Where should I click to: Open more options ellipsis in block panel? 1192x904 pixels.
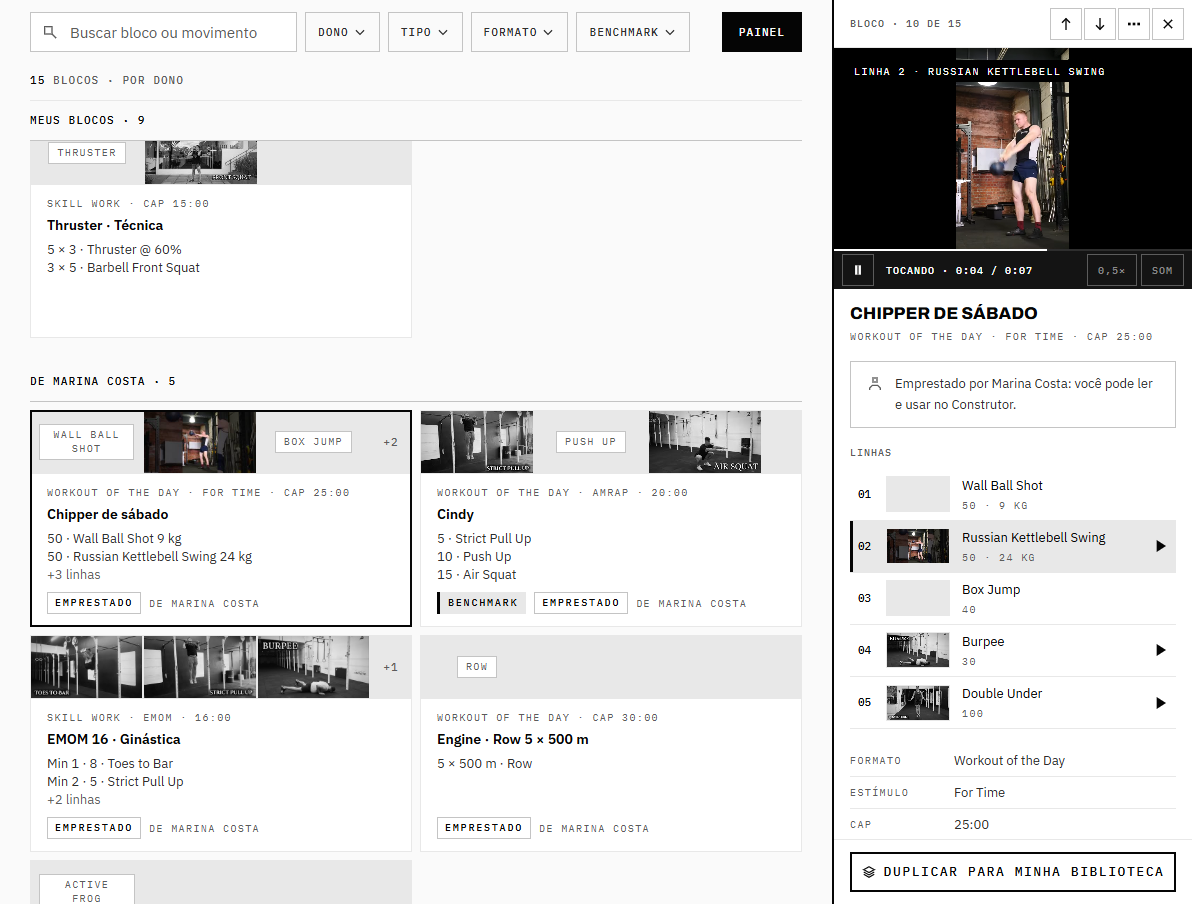[1133, 24]
